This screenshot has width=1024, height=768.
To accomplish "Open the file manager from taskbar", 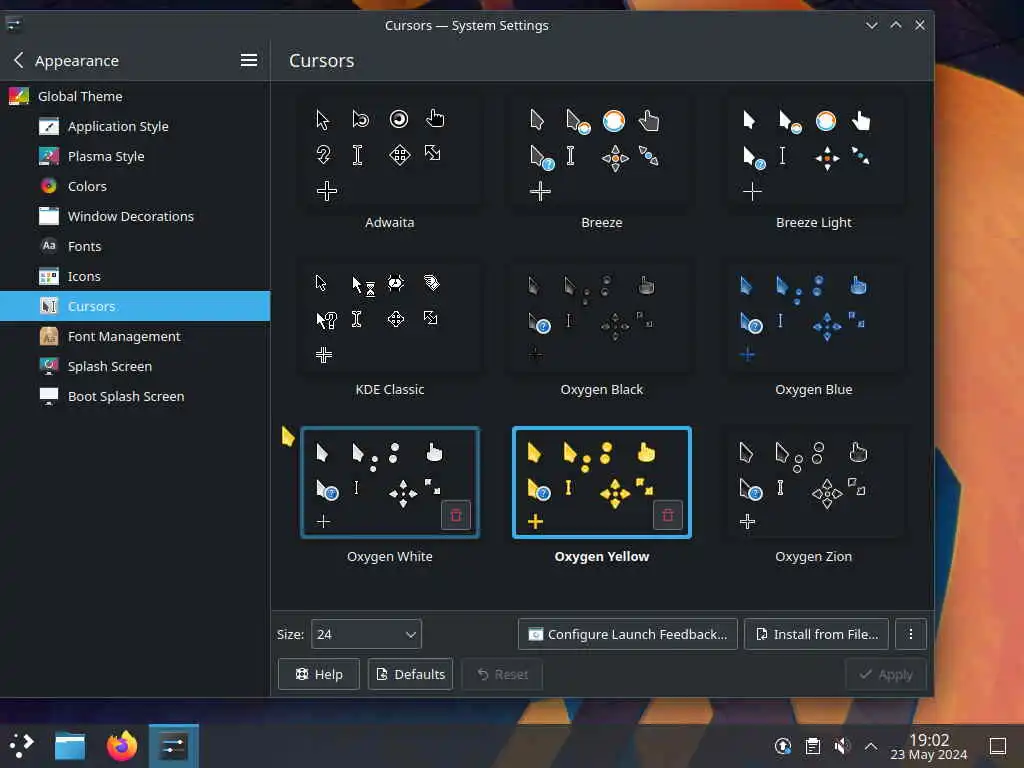I will [x=70, y=746].
